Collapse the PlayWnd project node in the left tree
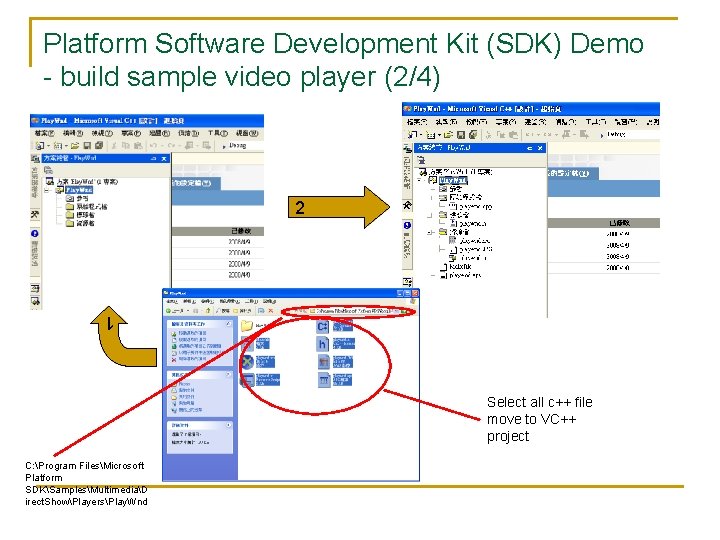720x540 pixels. pyautogui.click(x=48, y=190)
